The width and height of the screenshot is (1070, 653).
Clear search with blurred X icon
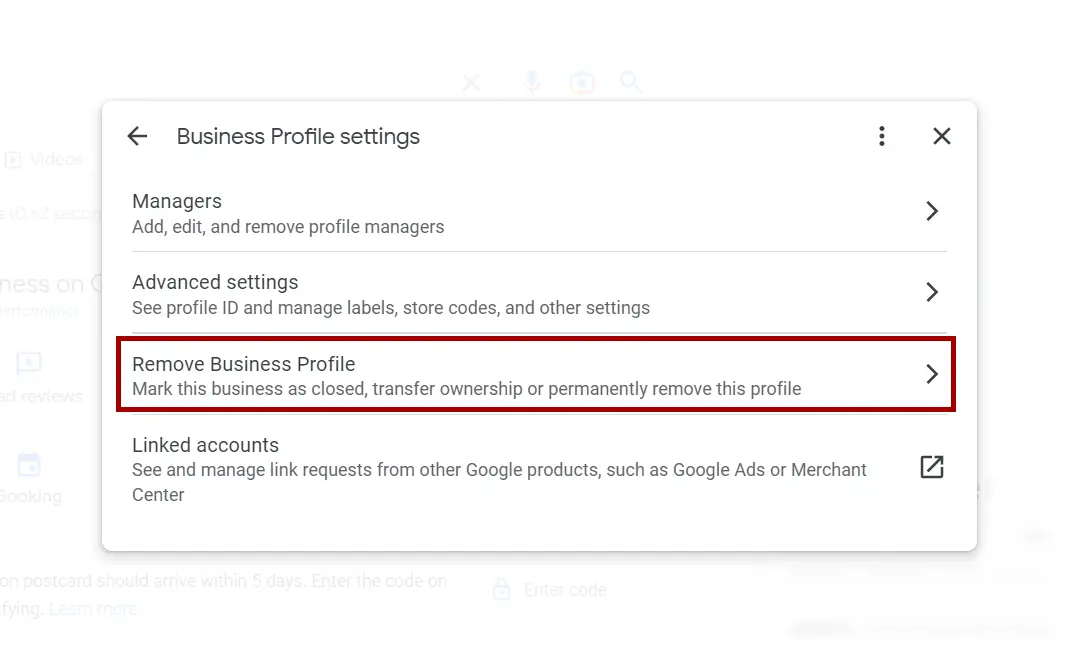pyautogui.click(x=471, y=83)
